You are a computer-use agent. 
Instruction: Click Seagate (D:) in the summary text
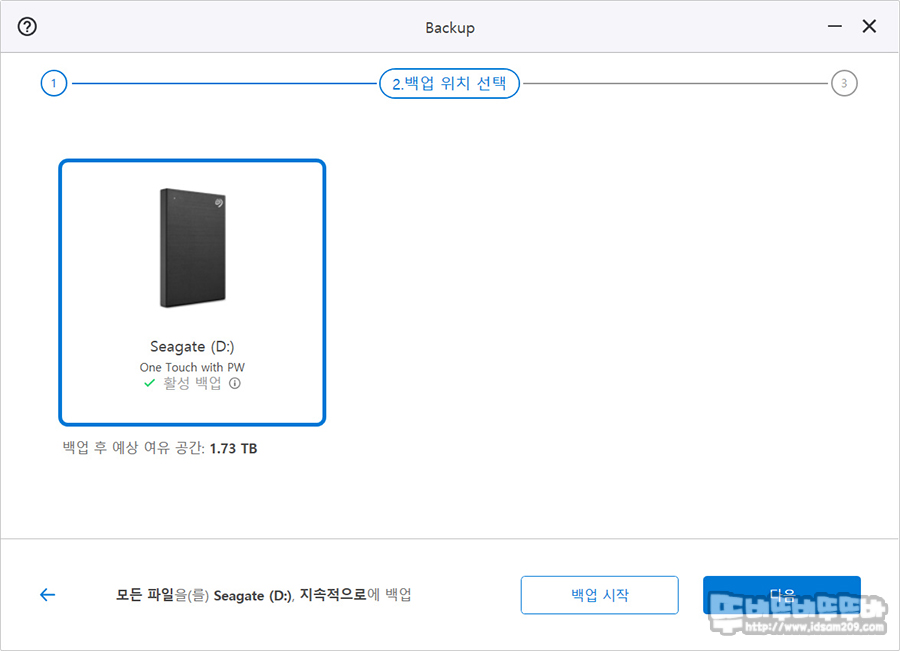253,596
